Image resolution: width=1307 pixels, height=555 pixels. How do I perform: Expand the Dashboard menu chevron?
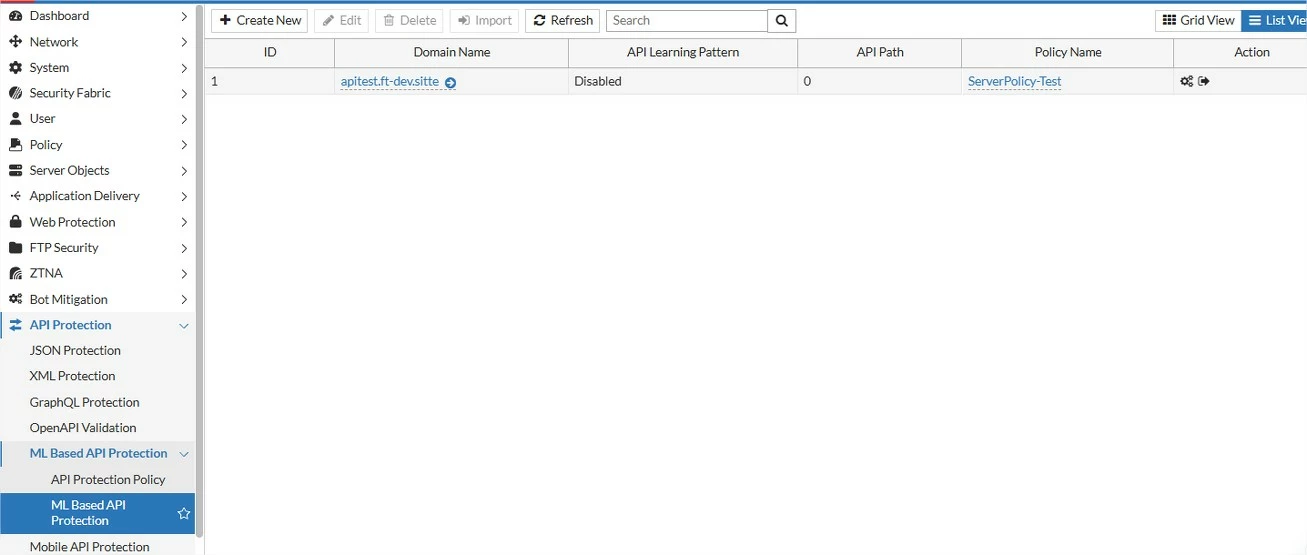(x=184, y=16)
